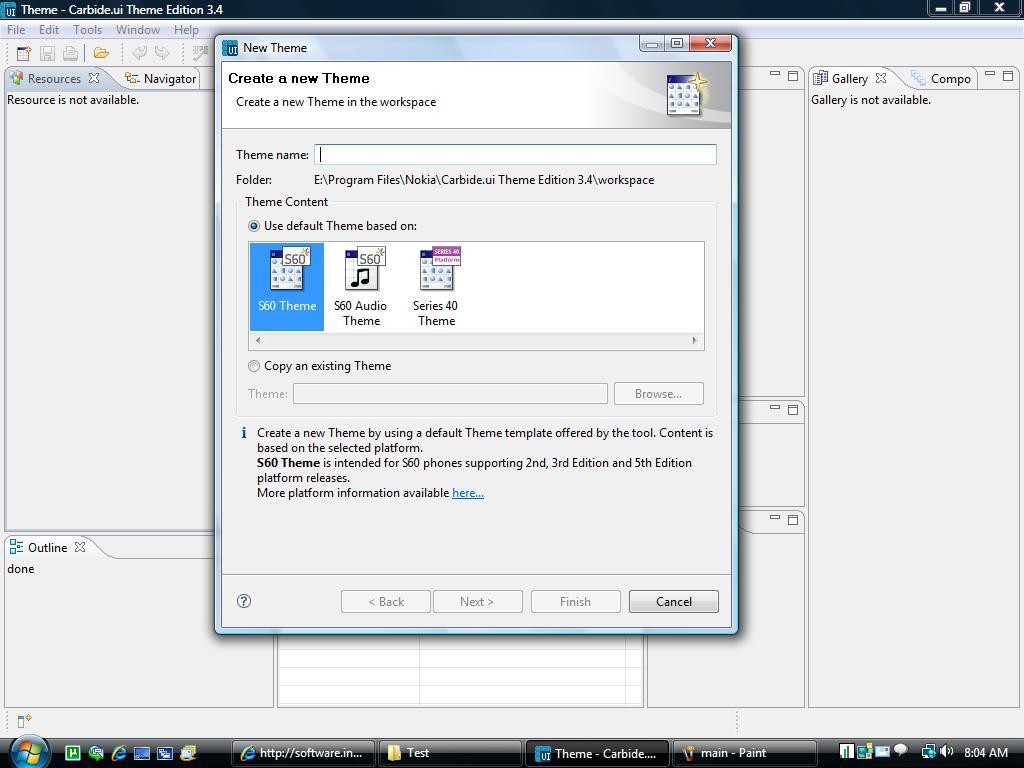Open the Windows Start menu orb
Image resolution: width=1024 pixels, height=768 pixels.
point(29,751)
